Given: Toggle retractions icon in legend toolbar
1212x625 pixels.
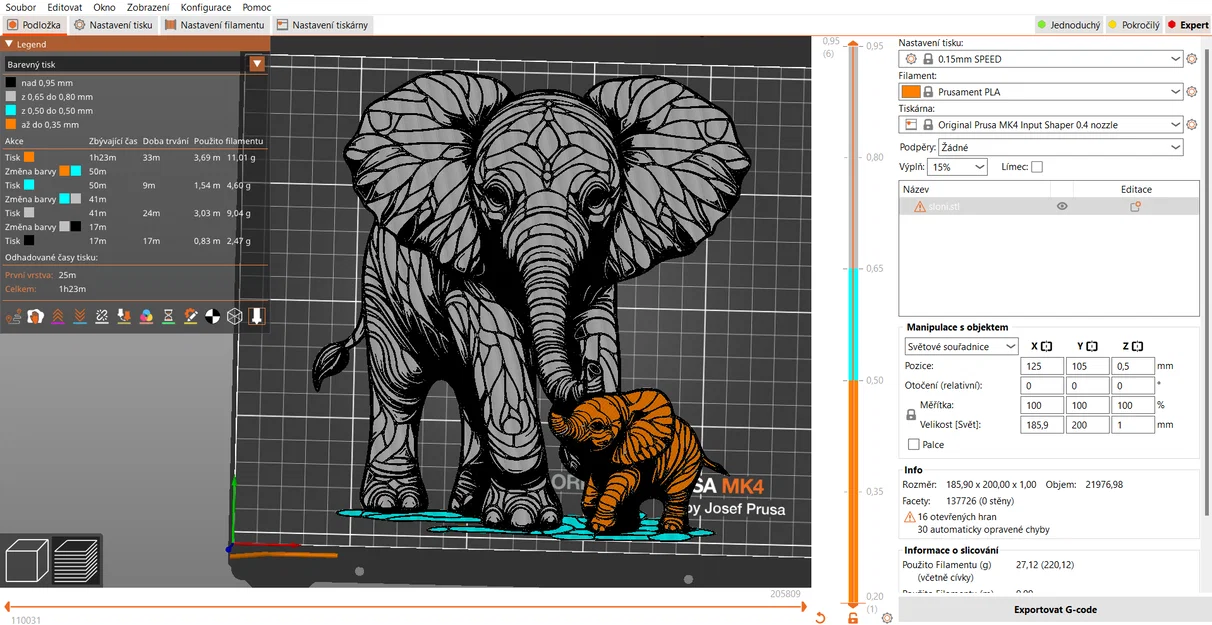Looking at the screenshot, I should tap(57, 316).
